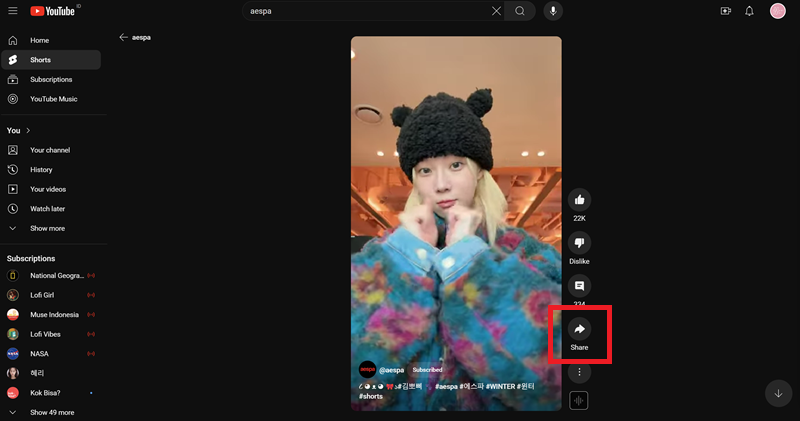Like this Short with thumbs up

[x=579, y=200]
